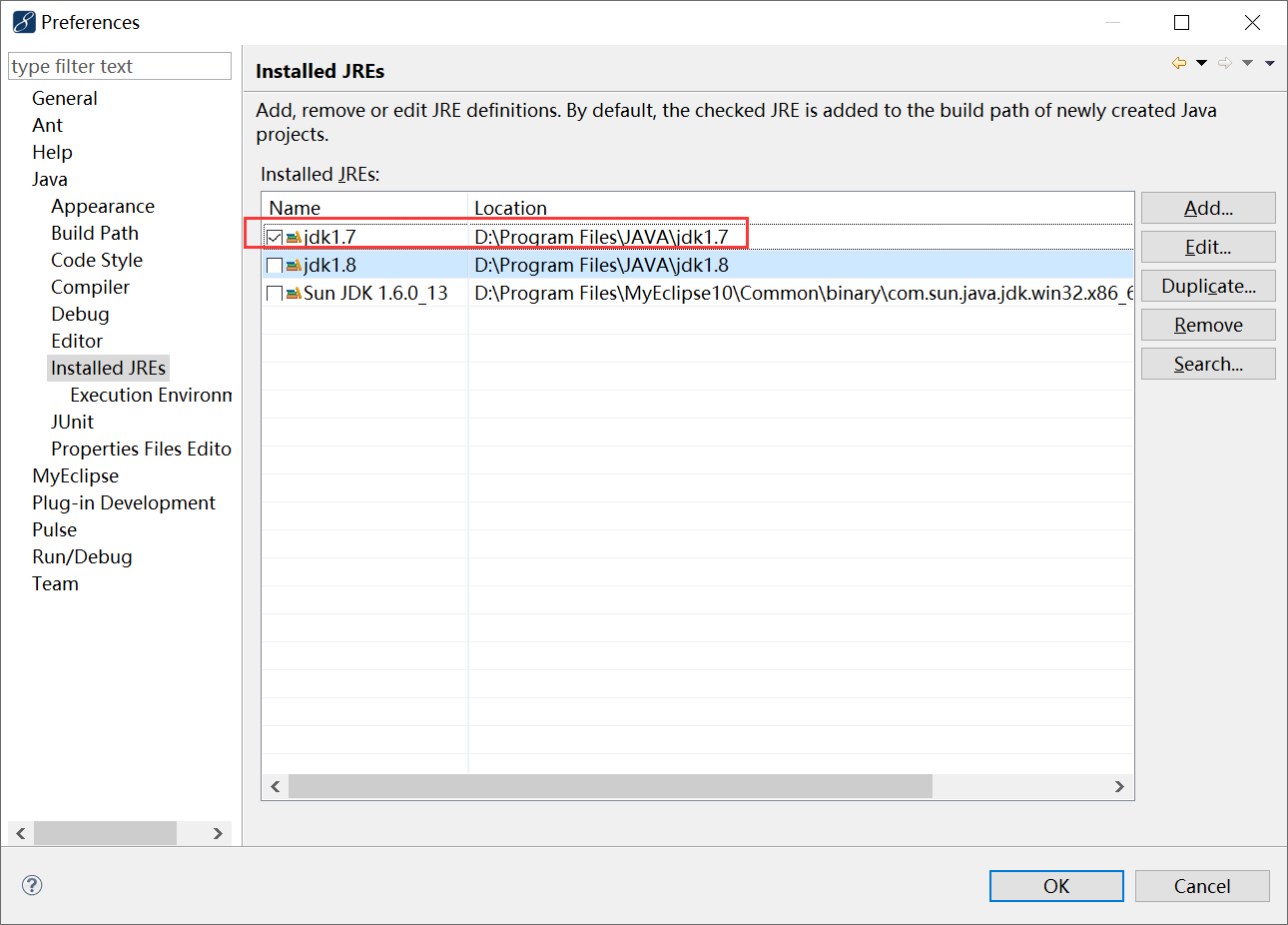This screenshot has height=925, width=1288.
Task: Check the jdk1.8 checkbox
Action: (x=275, y=265)
